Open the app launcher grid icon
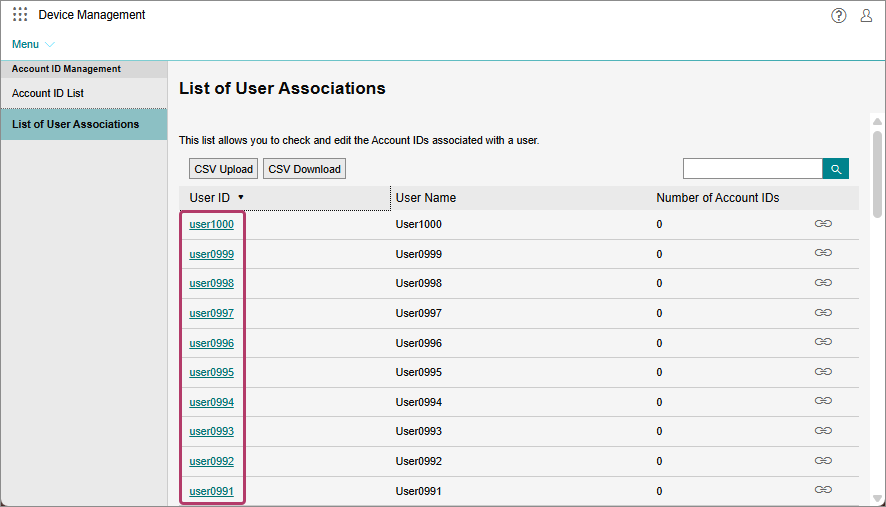 click(20, 15)
